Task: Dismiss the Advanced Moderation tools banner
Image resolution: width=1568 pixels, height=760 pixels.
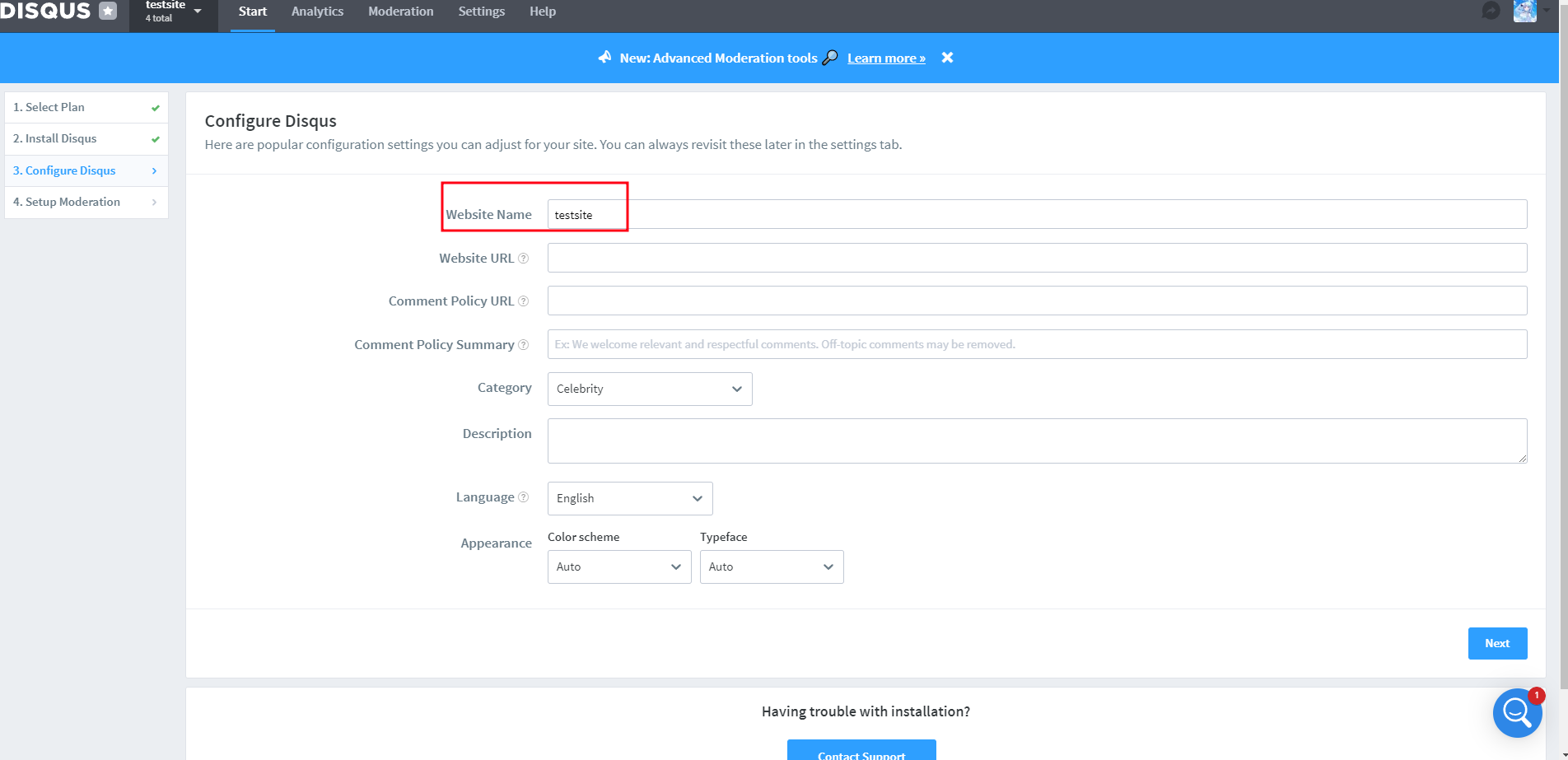Action: 948,58
